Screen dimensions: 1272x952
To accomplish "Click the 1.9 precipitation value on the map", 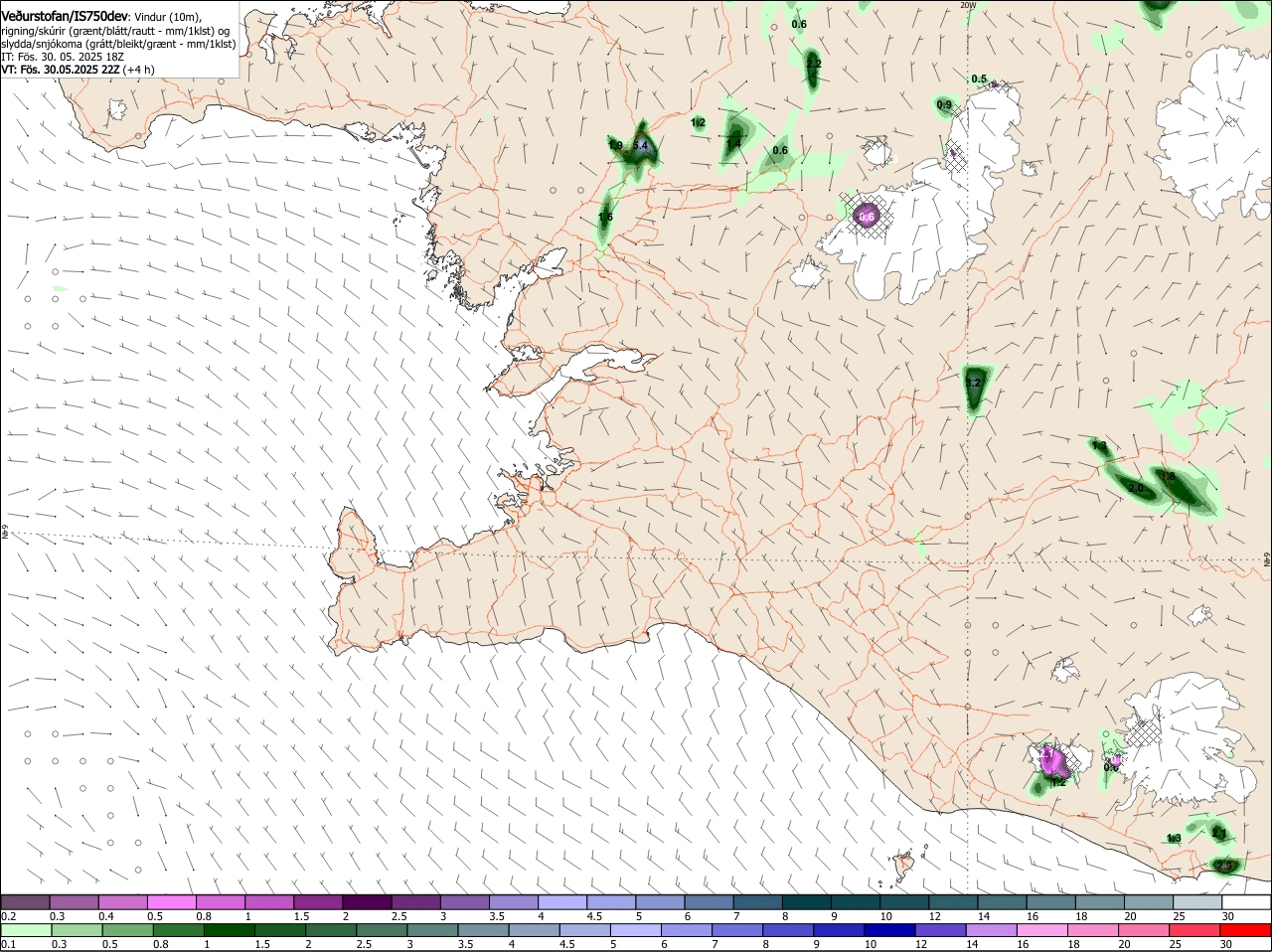I will (x=615, y=146).
